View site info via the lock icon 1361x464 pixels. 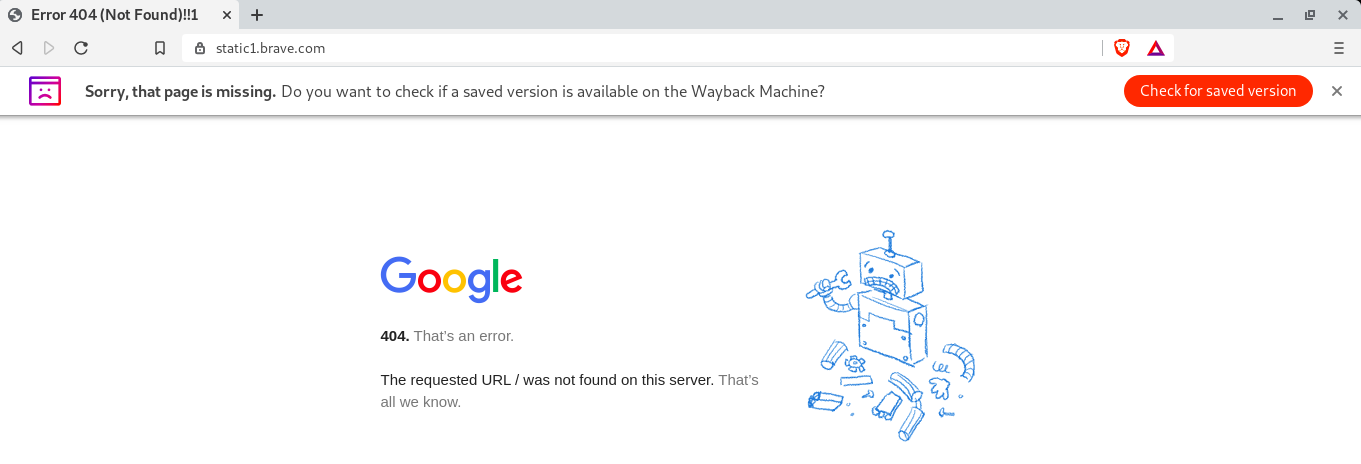click(x=199, y=48)
